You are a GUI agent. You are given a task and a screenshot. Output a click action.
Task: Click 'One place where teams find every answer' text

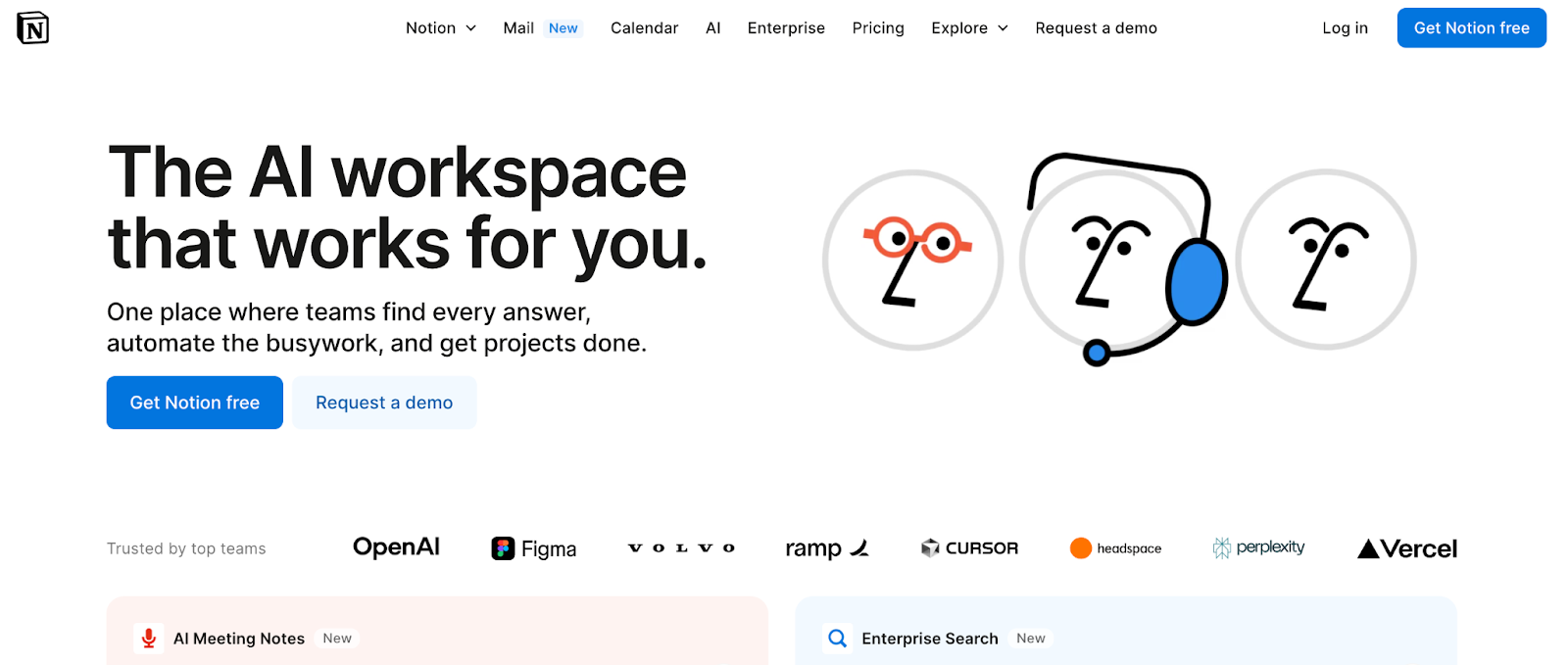coord(349,311)
